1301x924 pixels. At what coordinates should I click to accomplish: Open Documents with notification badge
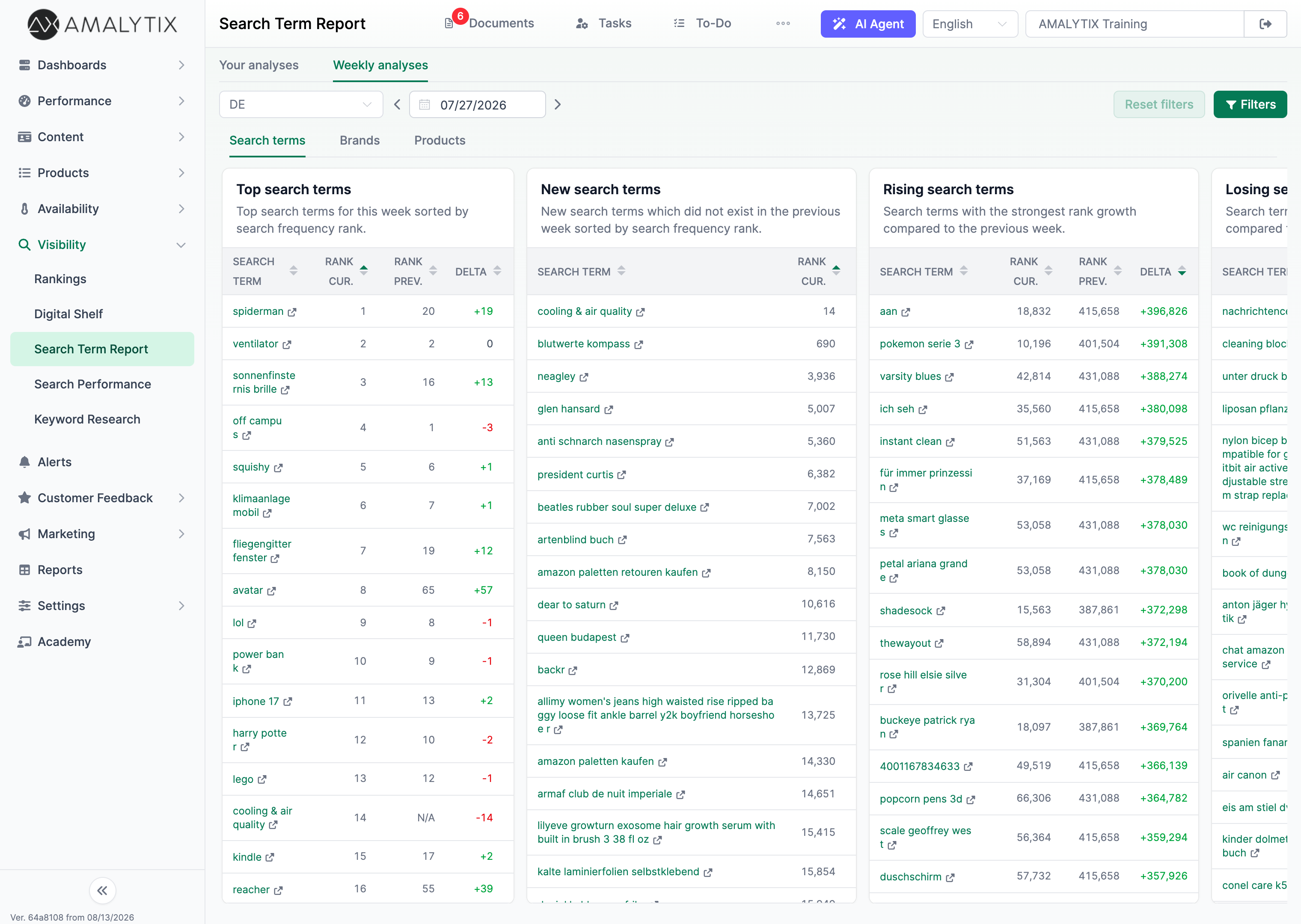(490, 24)
